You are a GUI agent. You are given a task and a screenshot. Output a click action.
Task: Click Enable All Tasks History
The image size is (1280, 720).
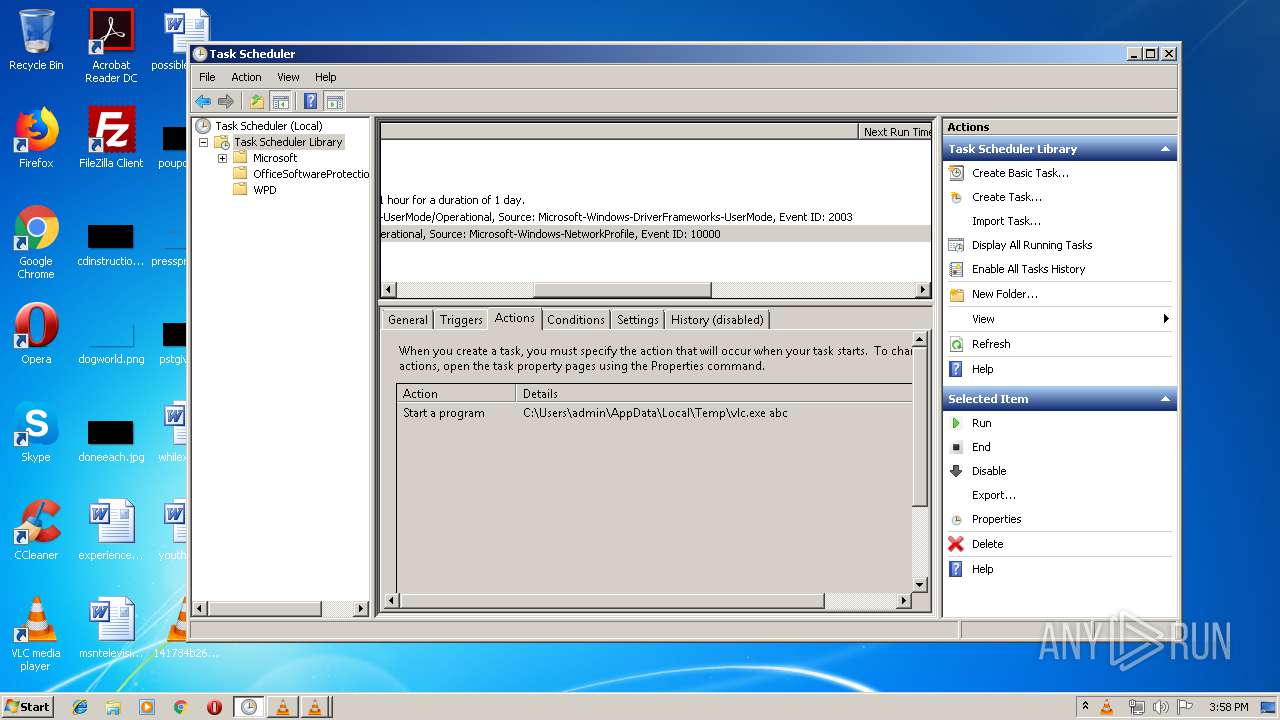pos(1028,269)
